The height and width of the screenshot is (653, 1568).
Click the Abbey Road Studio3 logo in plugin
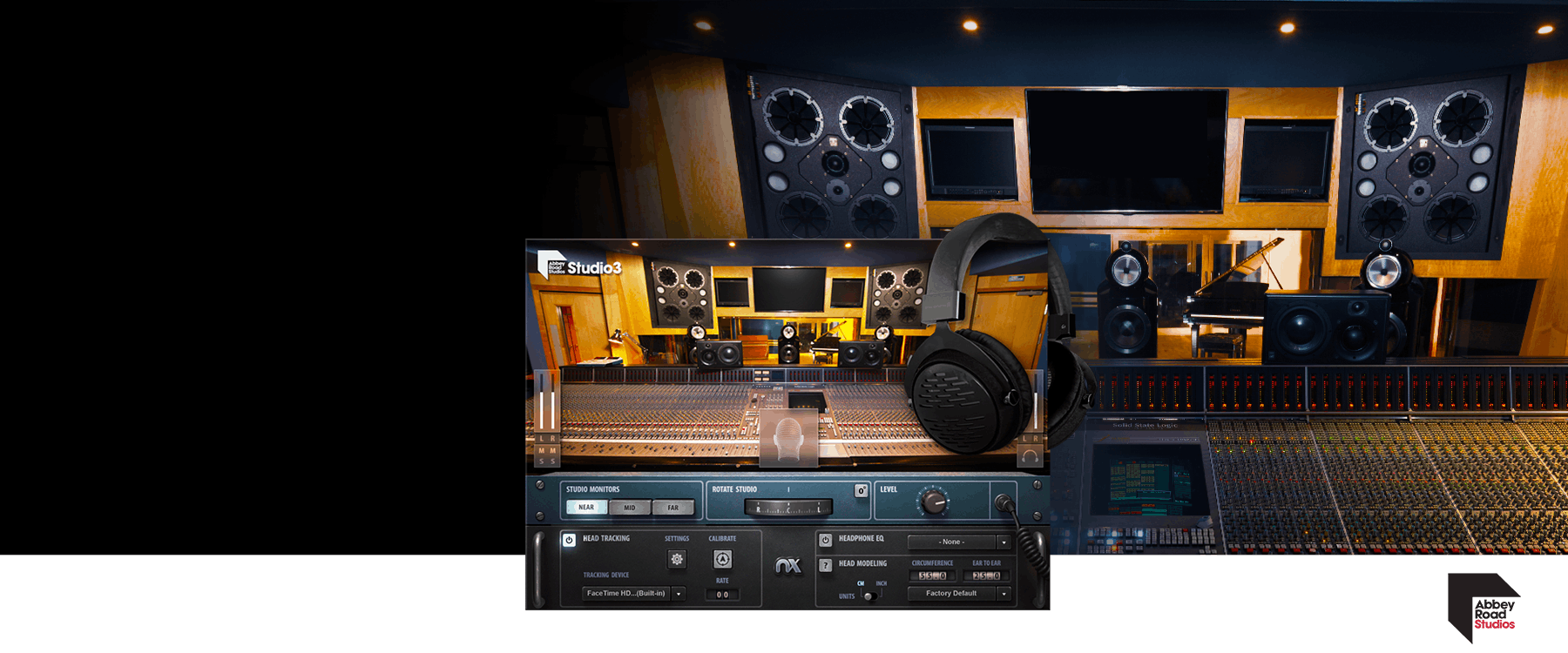click(x=579, y=266)
